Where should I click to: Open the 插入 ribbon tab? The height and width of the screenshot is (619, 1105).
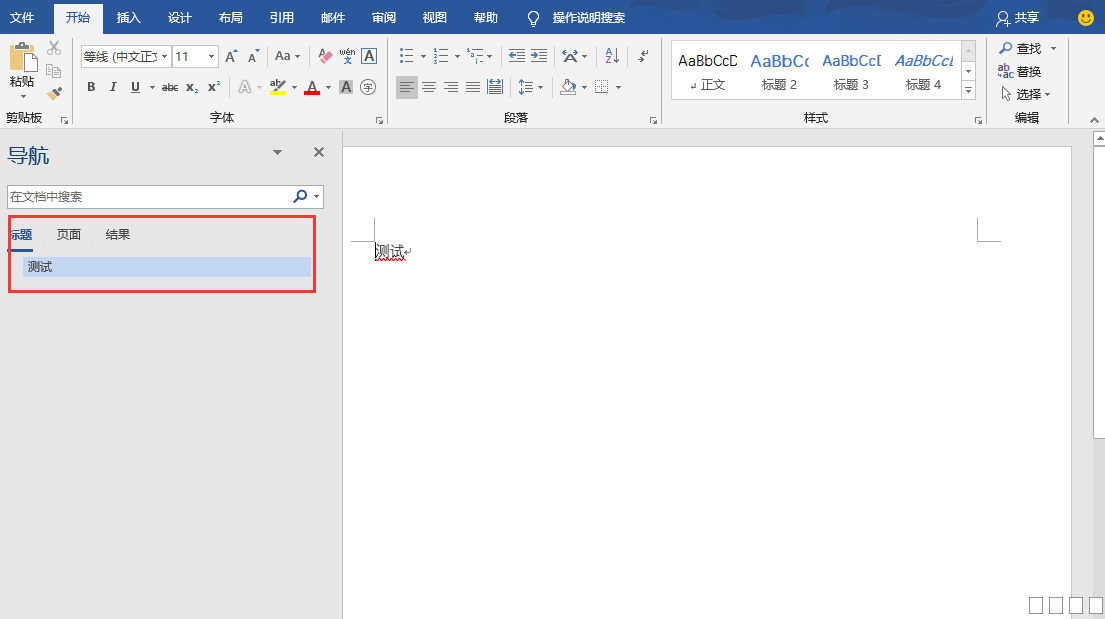click(x=129, y=18)
